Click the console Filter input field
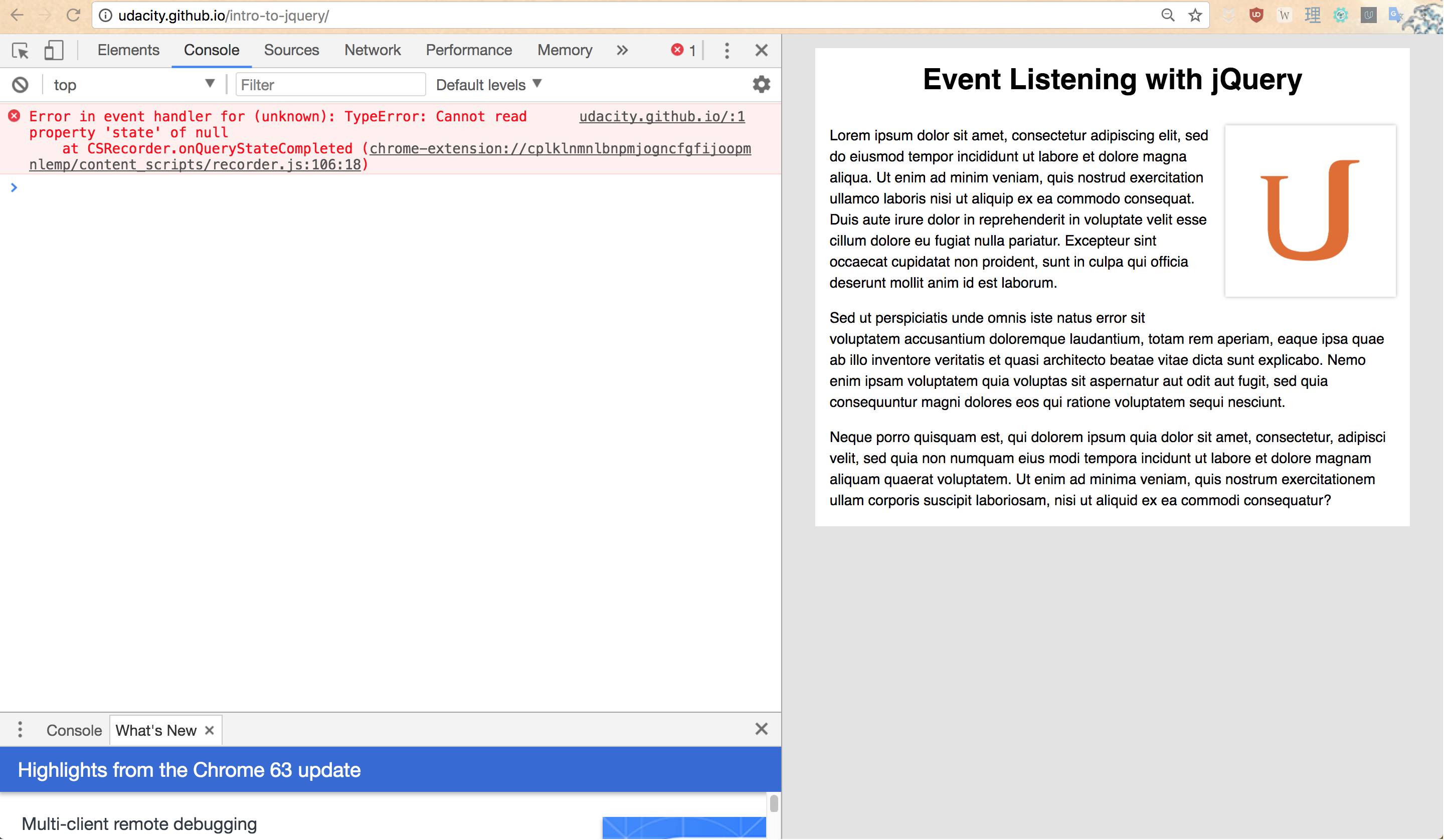Screen dimensions: 1444x840 point(330,85)
